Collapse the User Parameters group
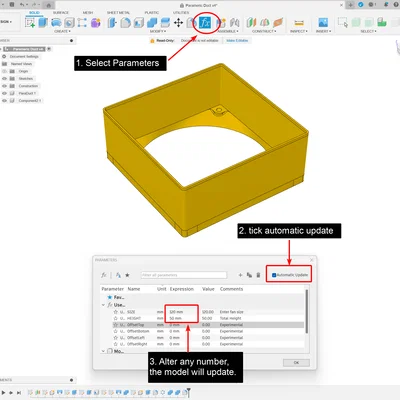Screen dimensions: 400x400 tap(103, 305)
